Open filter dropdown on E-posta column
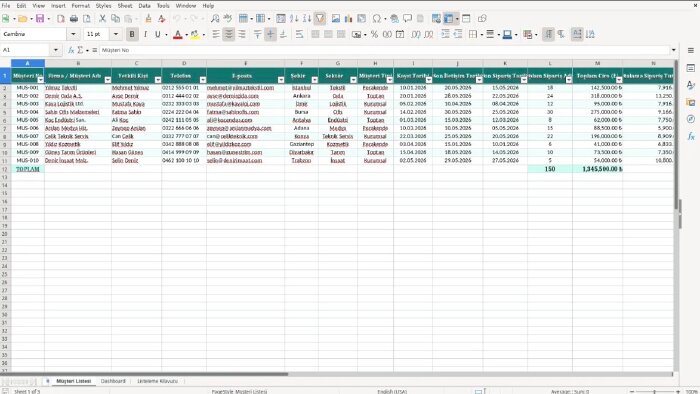This screenshot has height=394, width=700. point(281,80)
